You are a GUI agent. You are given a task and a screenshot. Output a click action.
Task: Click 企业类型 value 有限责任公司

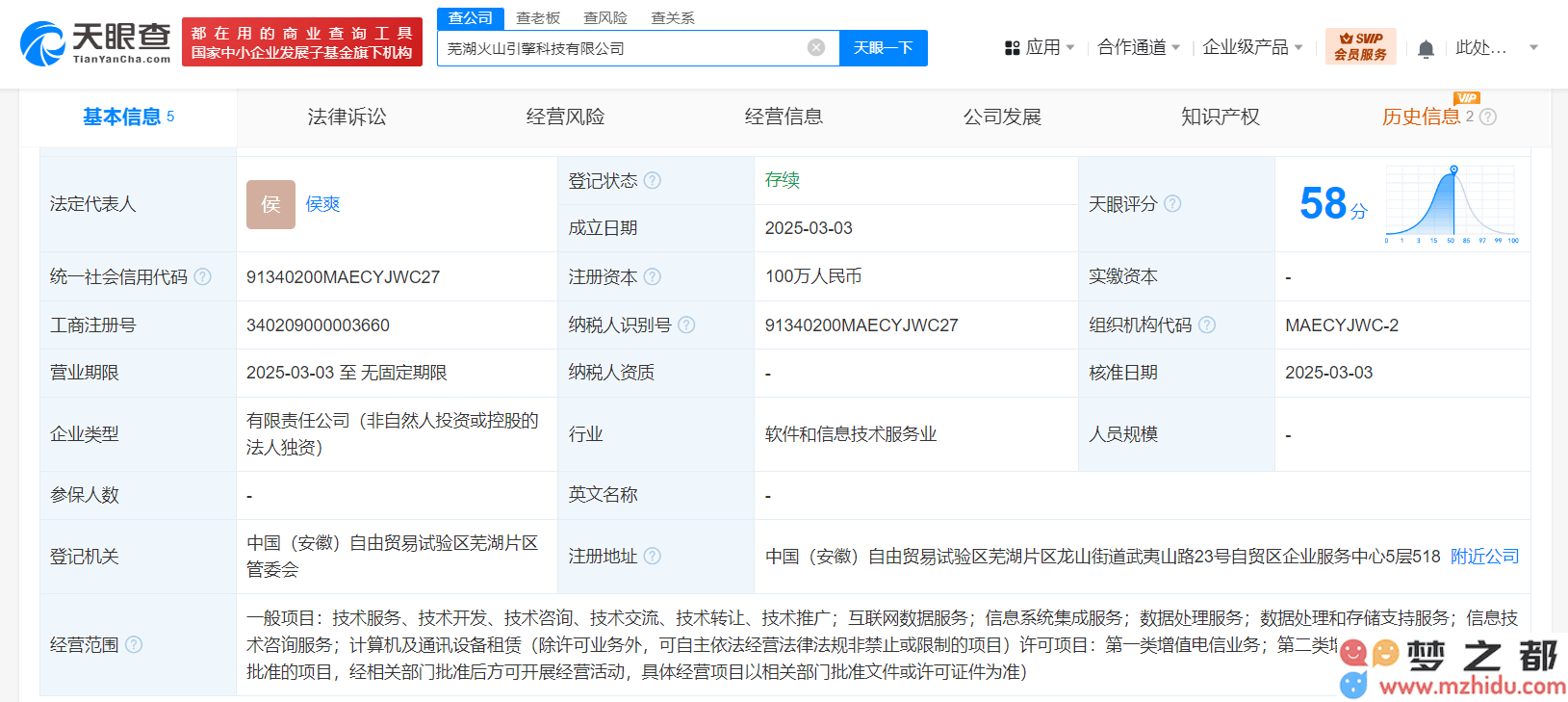[393, 434]
